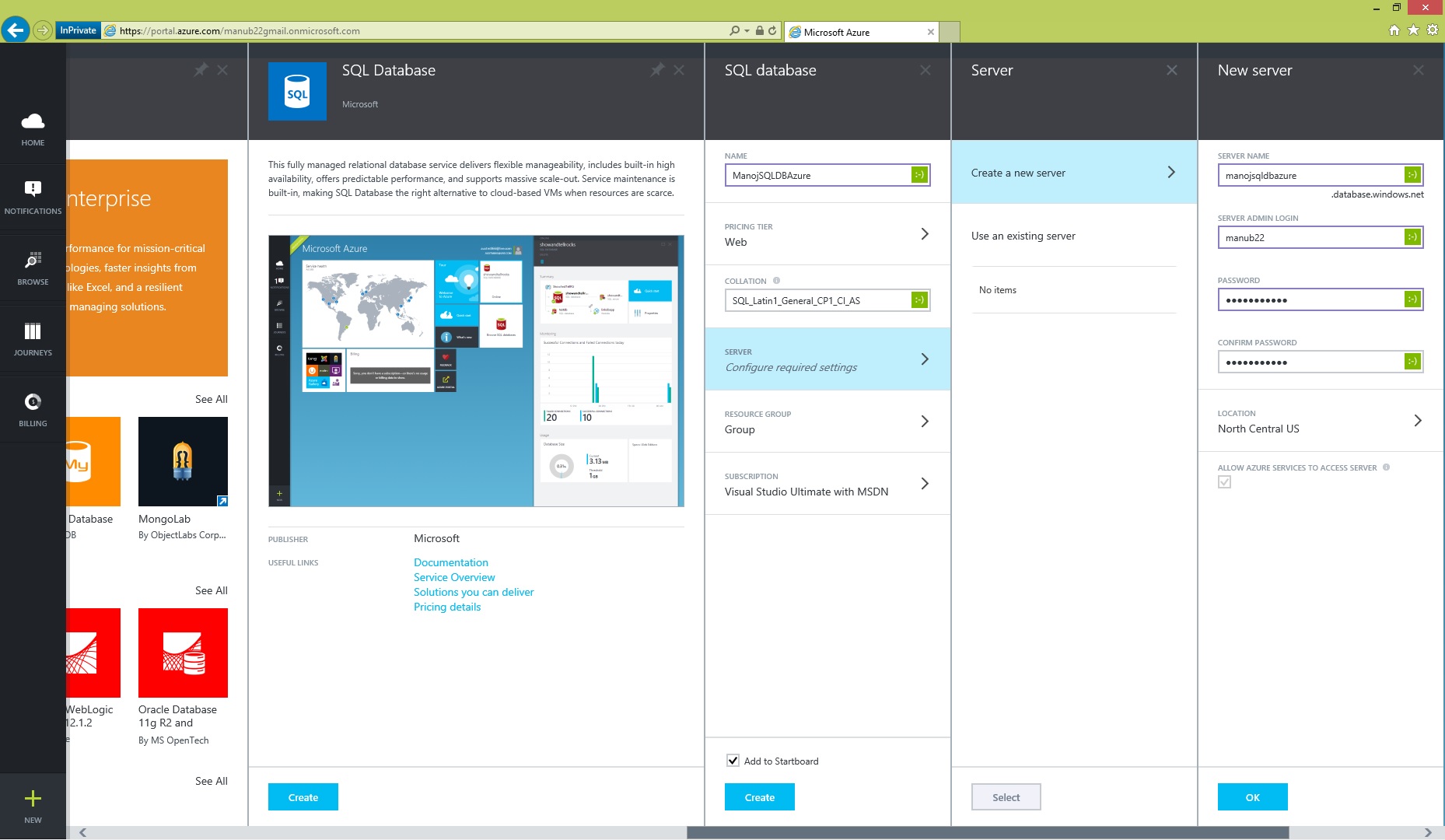This screenshot has width=1445, height=840.
Task: Open the Pricing details link
Action: click(x=447, y=607)
